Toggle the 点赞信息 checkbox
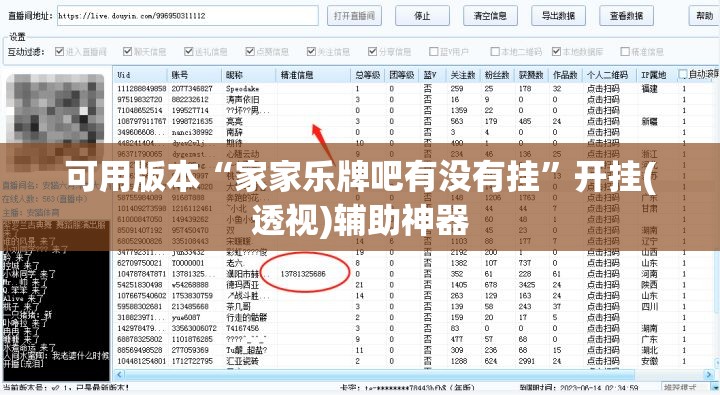Screen dimensions: 720x395 [x=250, y=51]
